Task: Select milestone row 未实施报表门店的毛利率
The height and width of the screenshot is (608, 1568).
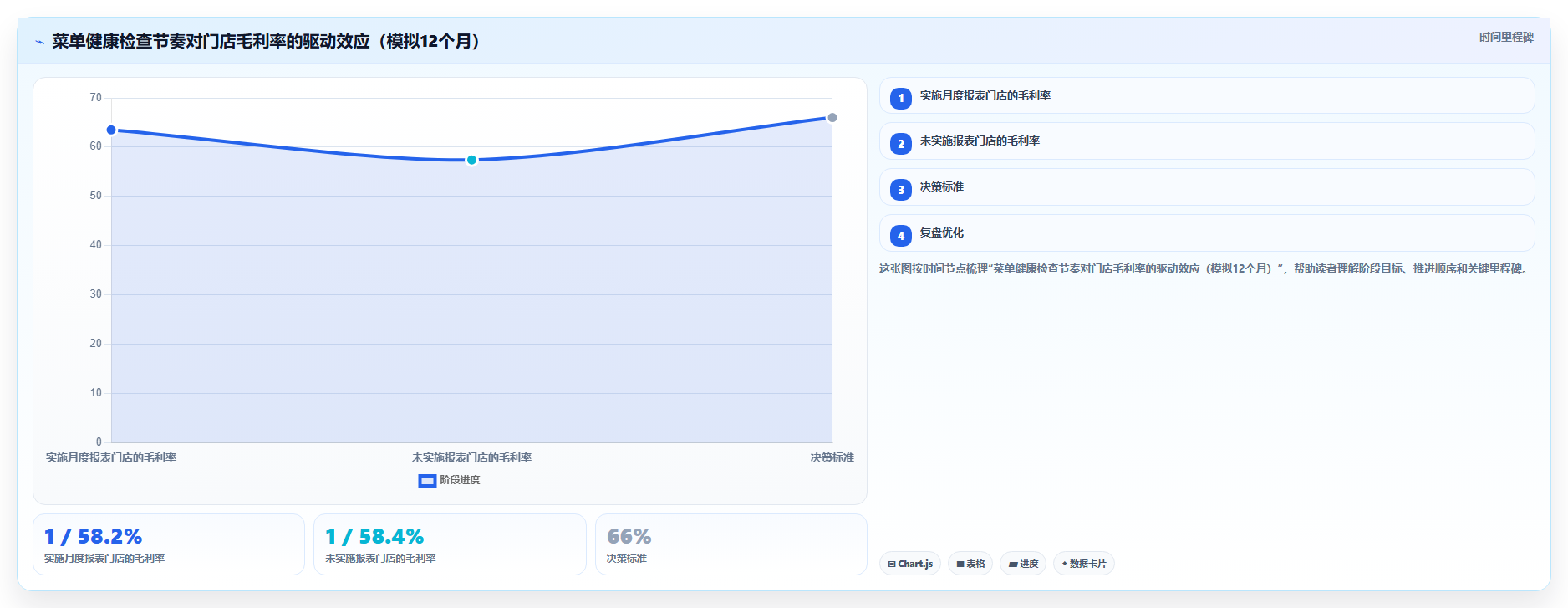Action: pyautogui.click(x=1207, y=141)
